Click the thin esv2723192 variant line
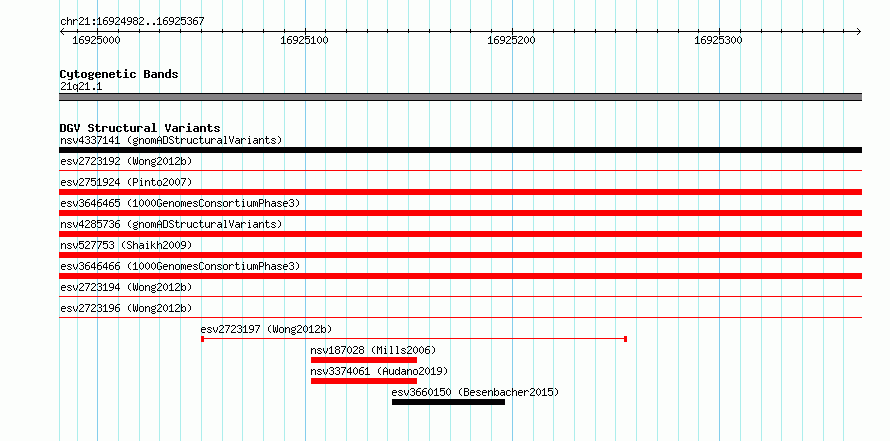Screen dimensions: 890x441 click(x=460, y=170)
